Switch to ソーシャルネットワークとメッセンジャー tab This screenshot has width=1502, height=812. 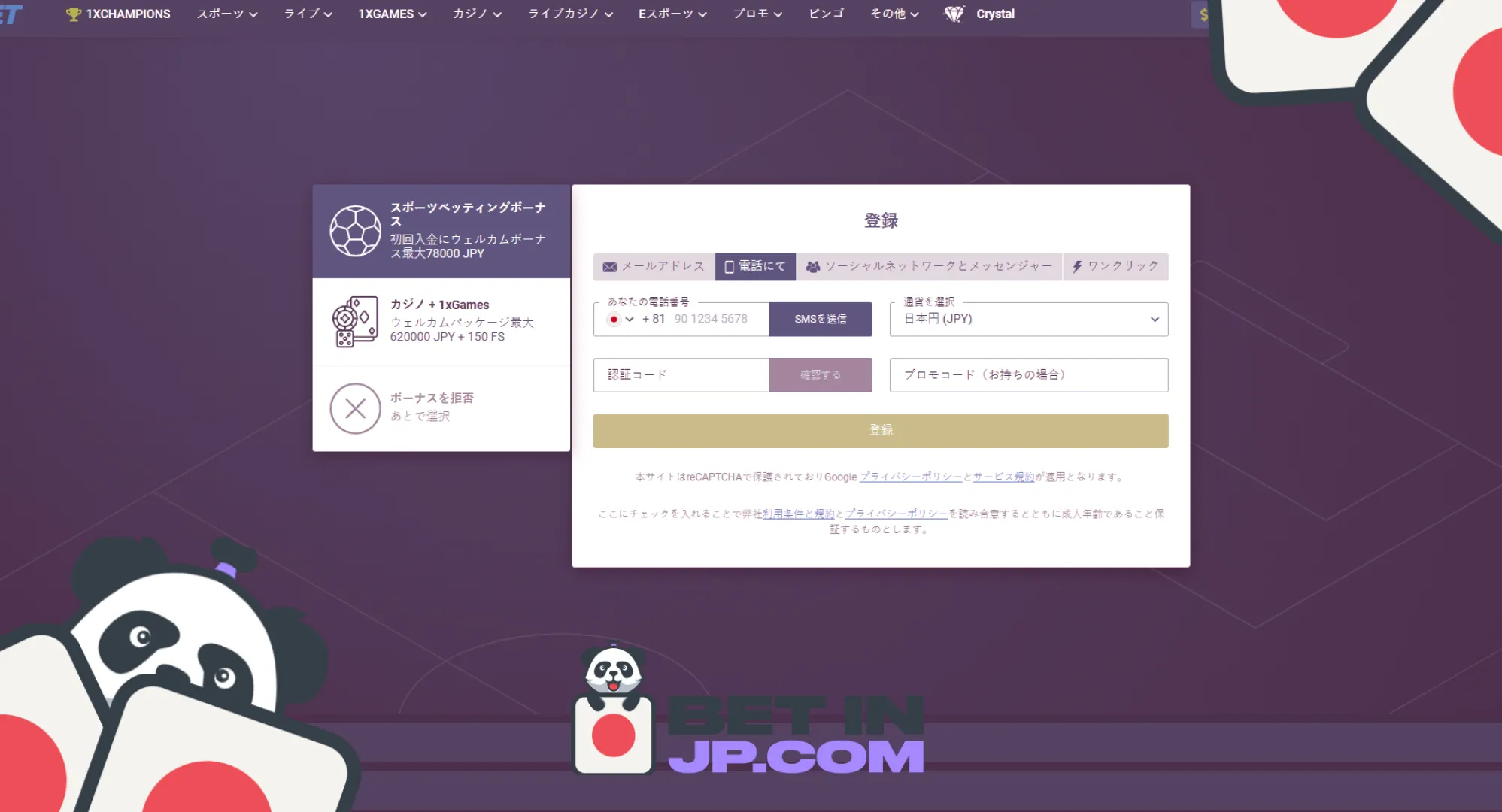pyautogui.click(x=930, y=267)
